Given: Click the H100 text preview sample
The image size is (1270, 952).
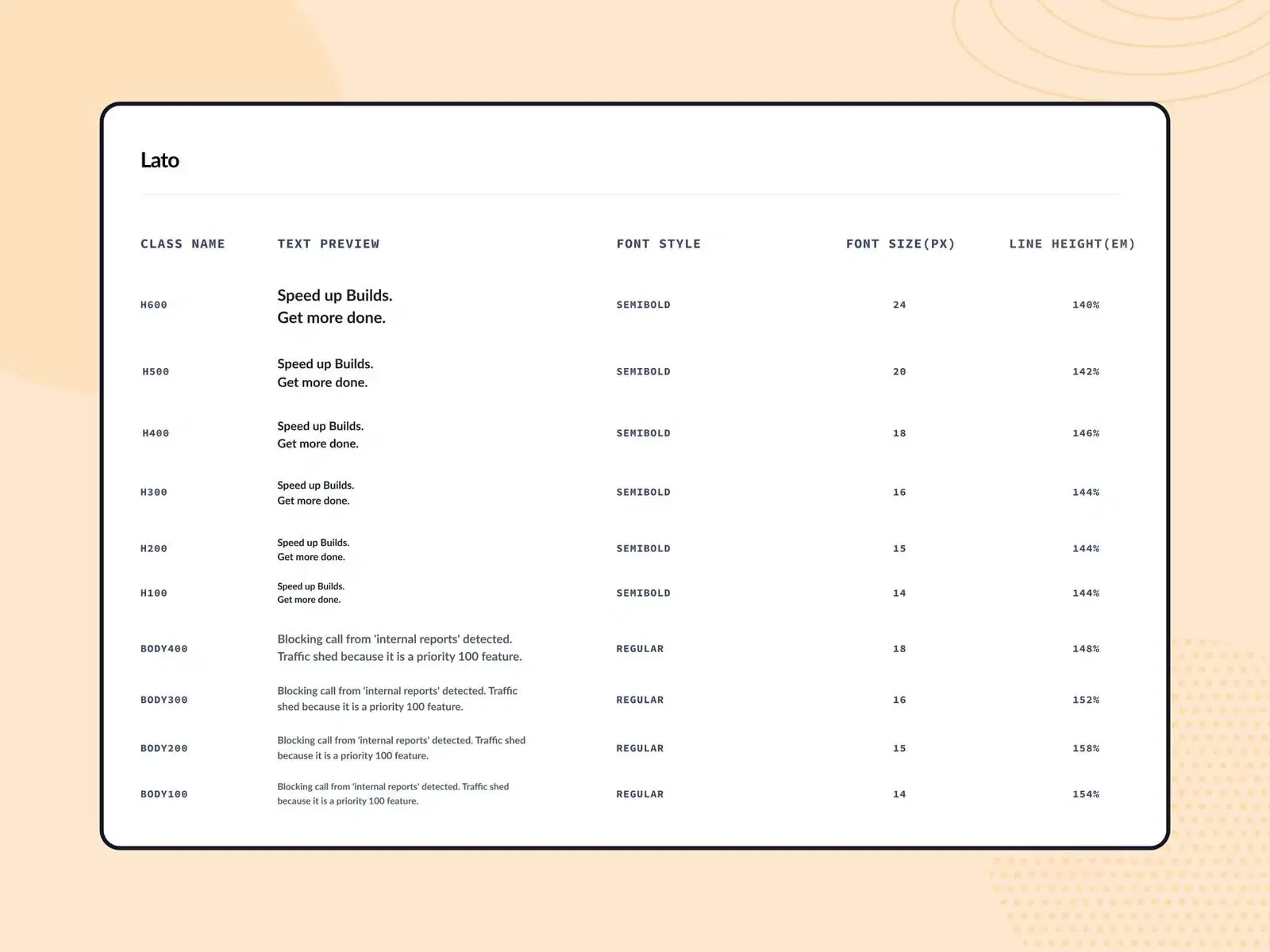Looking at the screenshot, I should [311, 593].
